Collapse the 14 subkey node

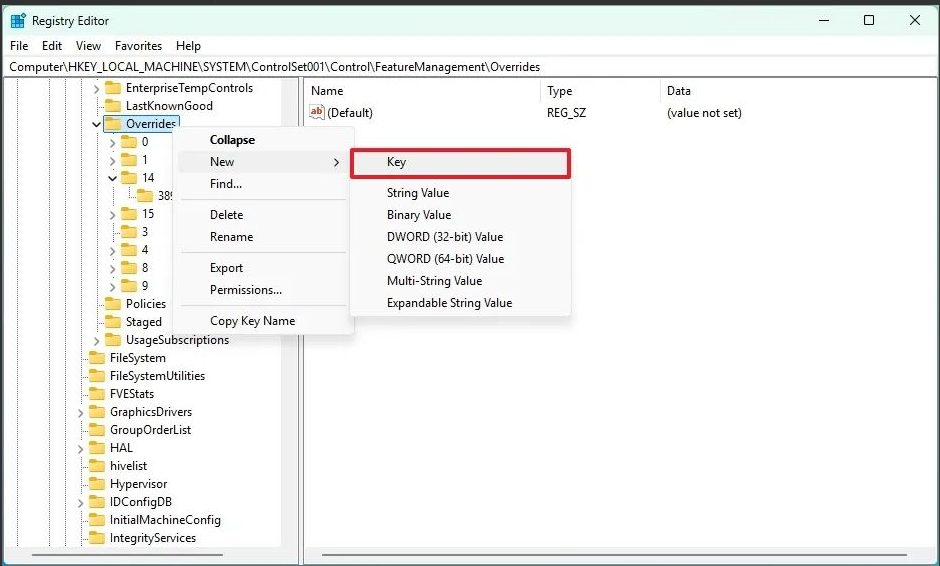113,178
